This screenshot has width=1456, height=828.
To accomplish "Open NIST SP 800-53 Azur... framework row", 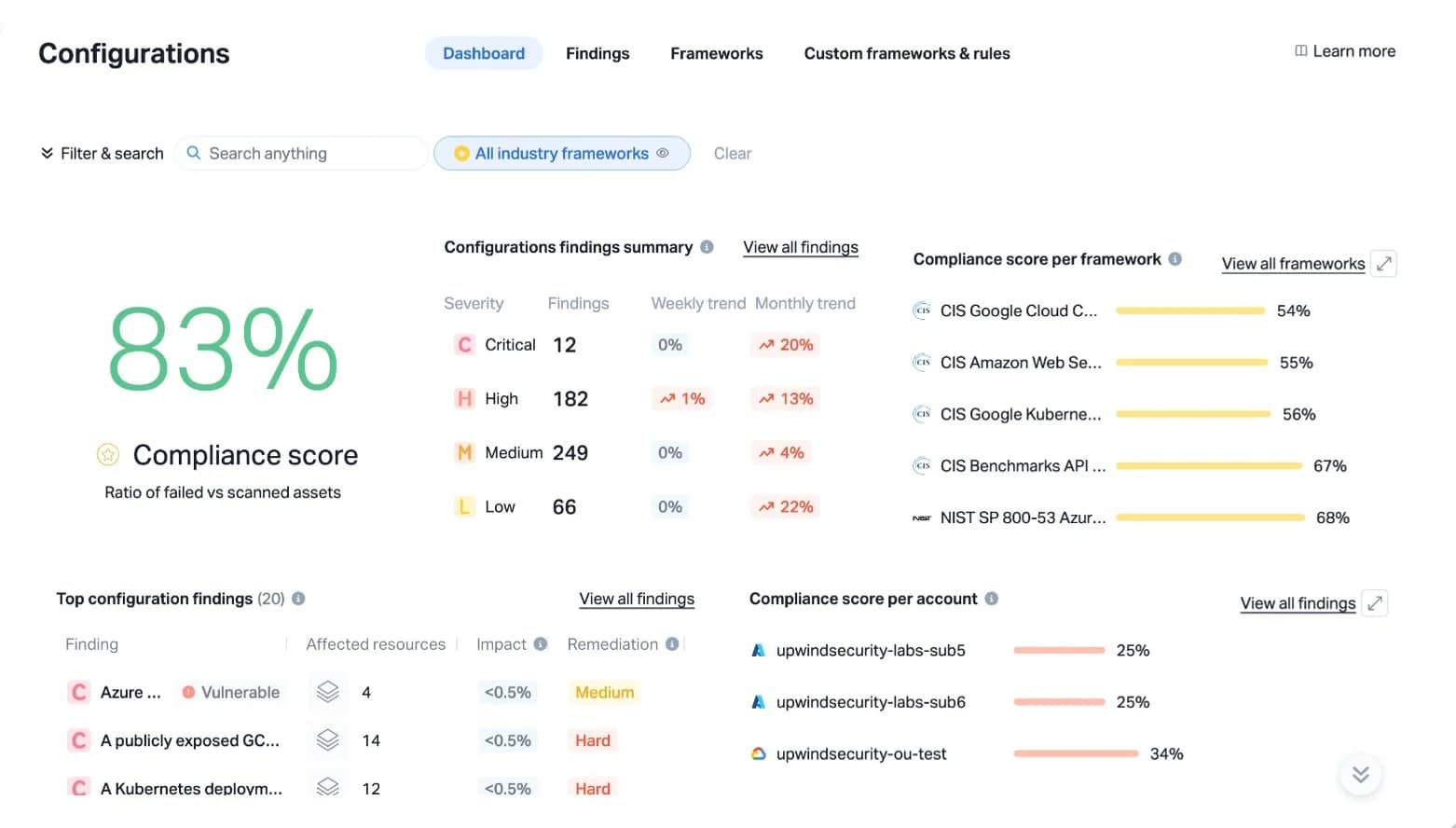I will point(1131,517).
